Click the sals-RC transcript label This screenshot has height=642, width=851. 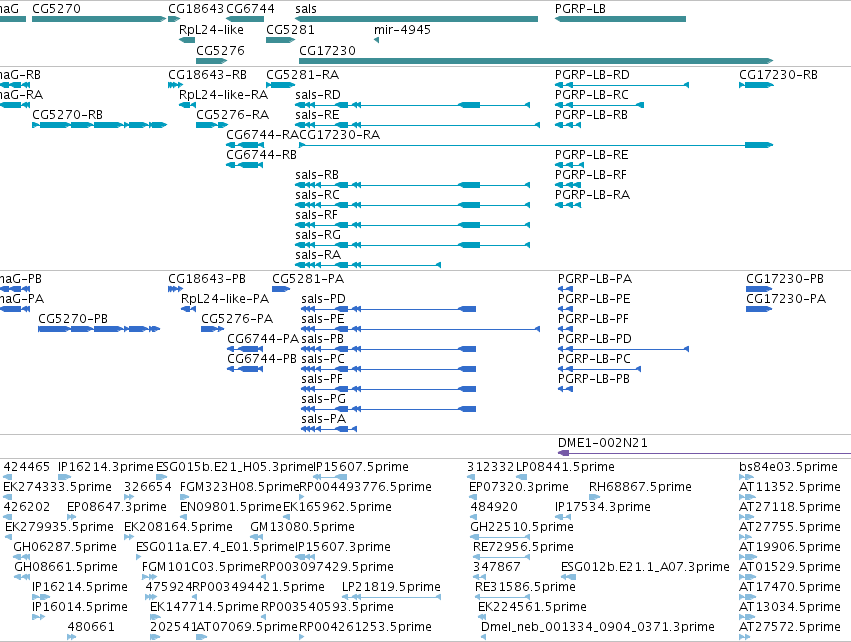tap(317, 195)
